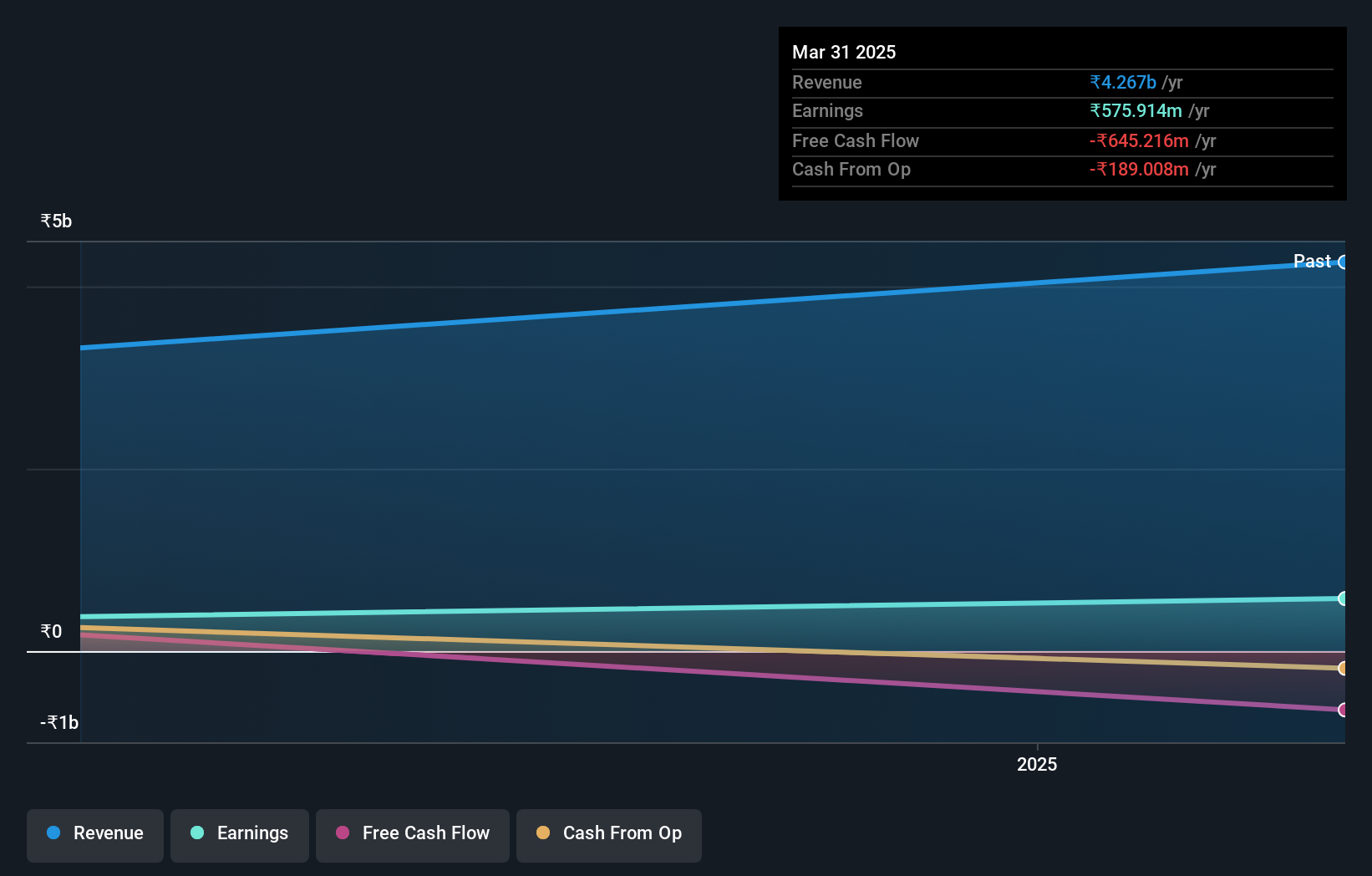This screenshot has height=876, width=1372.
Task: Select the teal Earnings legend dot
Action: click(x=196, y=833)
